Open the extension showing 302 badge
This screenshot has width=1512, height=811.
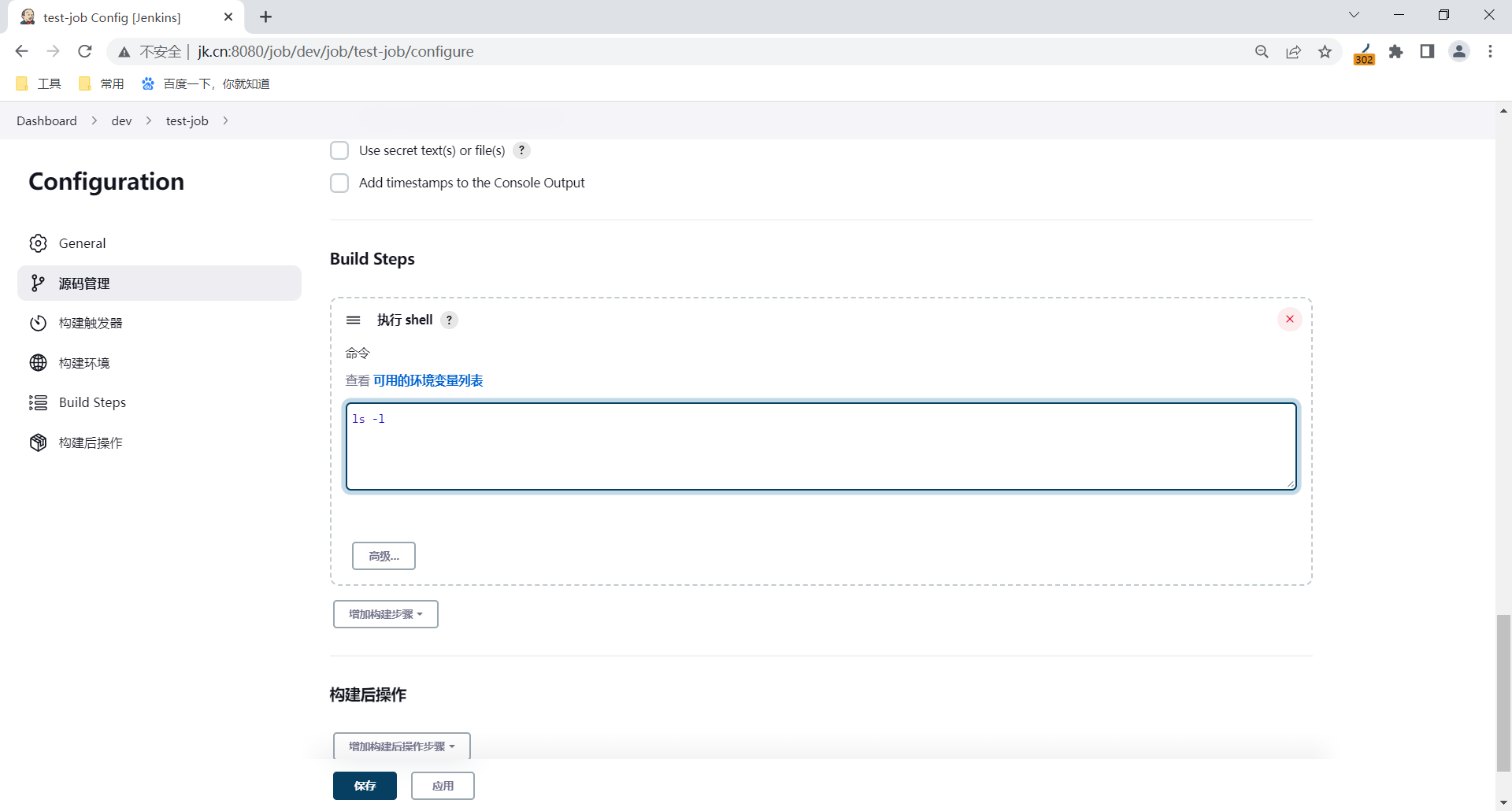tap(1364, 53)
